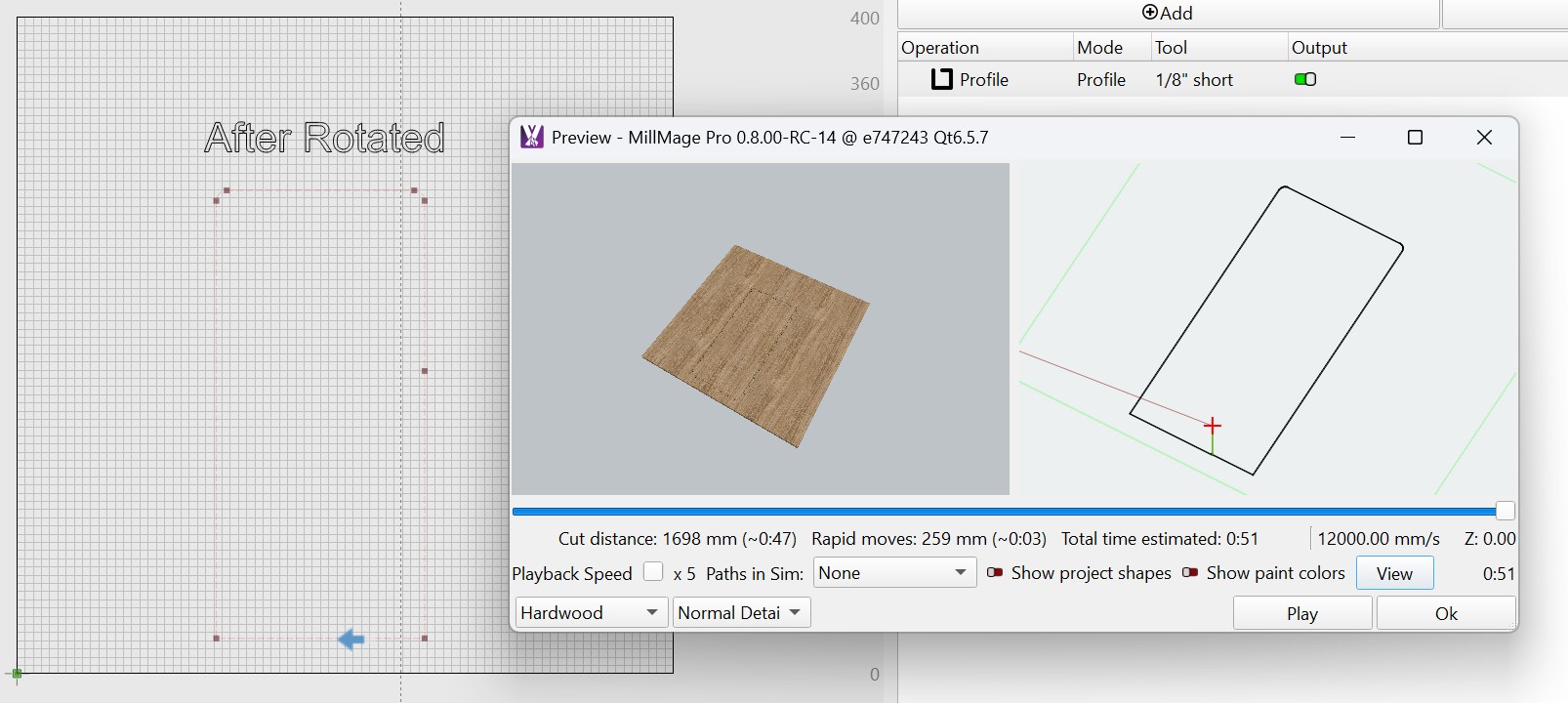Toggle Show project shapes
1568x703 pixels.
(995, 573)
